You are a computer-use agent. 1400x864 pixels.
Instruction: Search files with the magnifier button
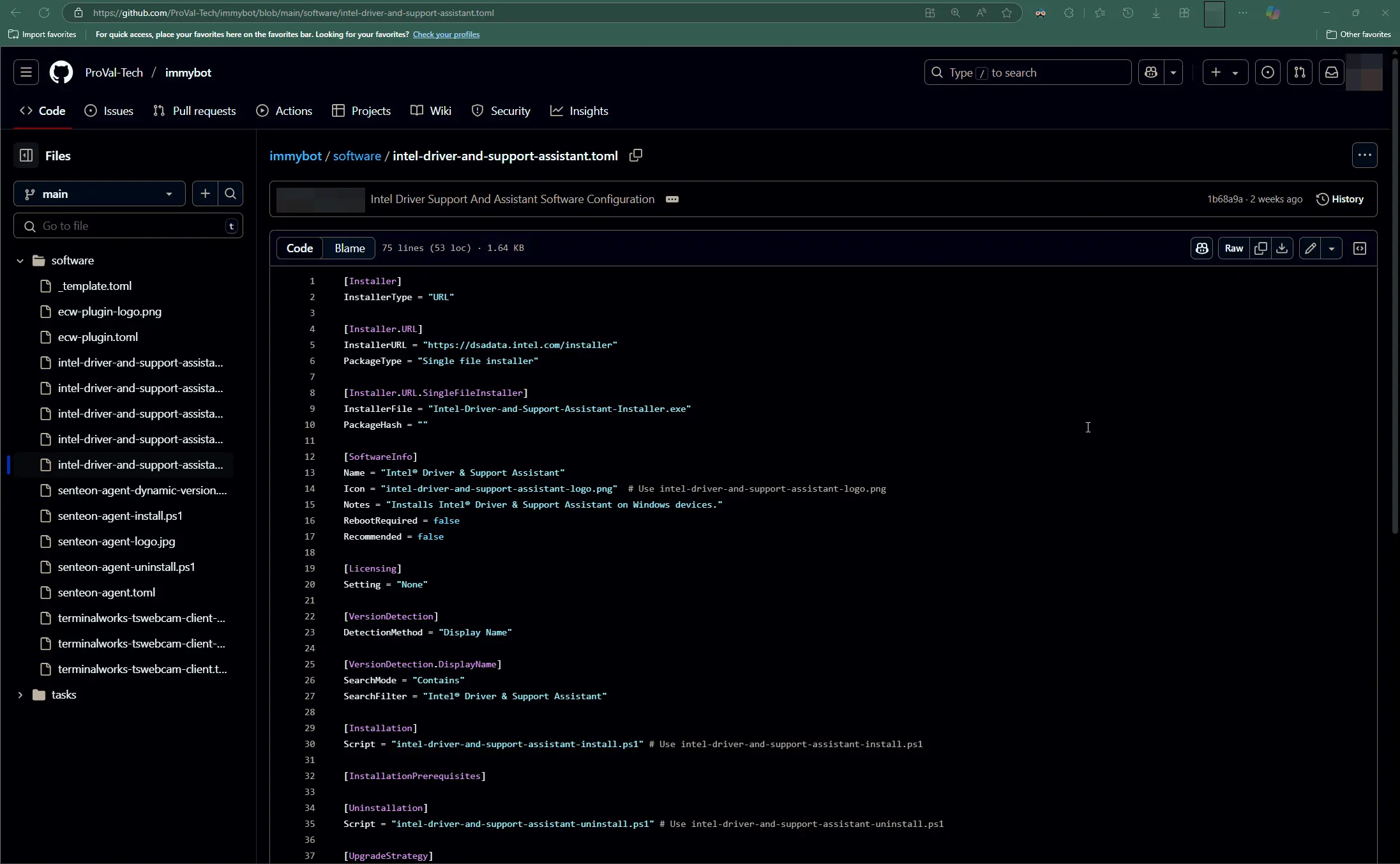(x=230, y=194)
